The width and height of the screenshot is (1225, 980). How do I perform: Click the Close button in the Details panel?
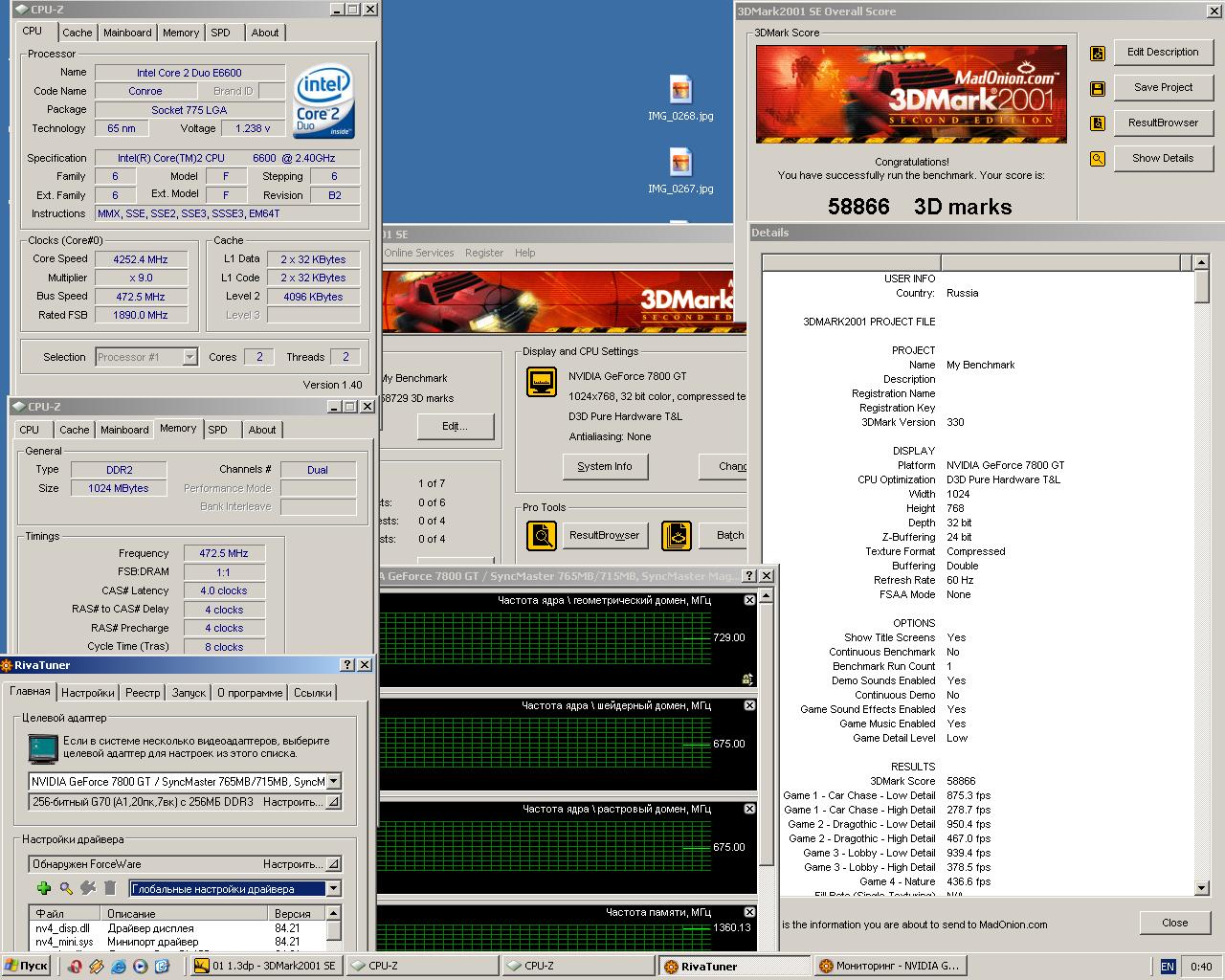pyautogui.click(x=1175, y=924)
